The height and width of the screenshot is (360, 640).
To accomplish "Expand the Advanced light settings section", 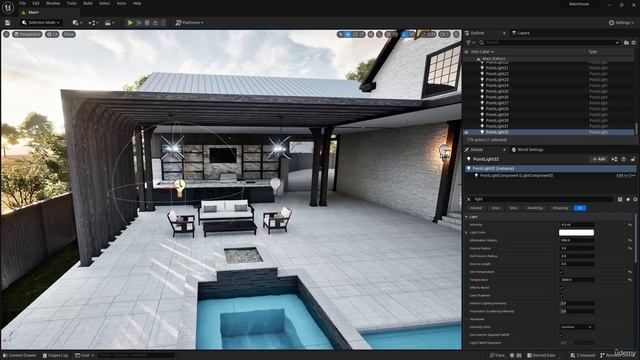I will [x=467, y=320].
